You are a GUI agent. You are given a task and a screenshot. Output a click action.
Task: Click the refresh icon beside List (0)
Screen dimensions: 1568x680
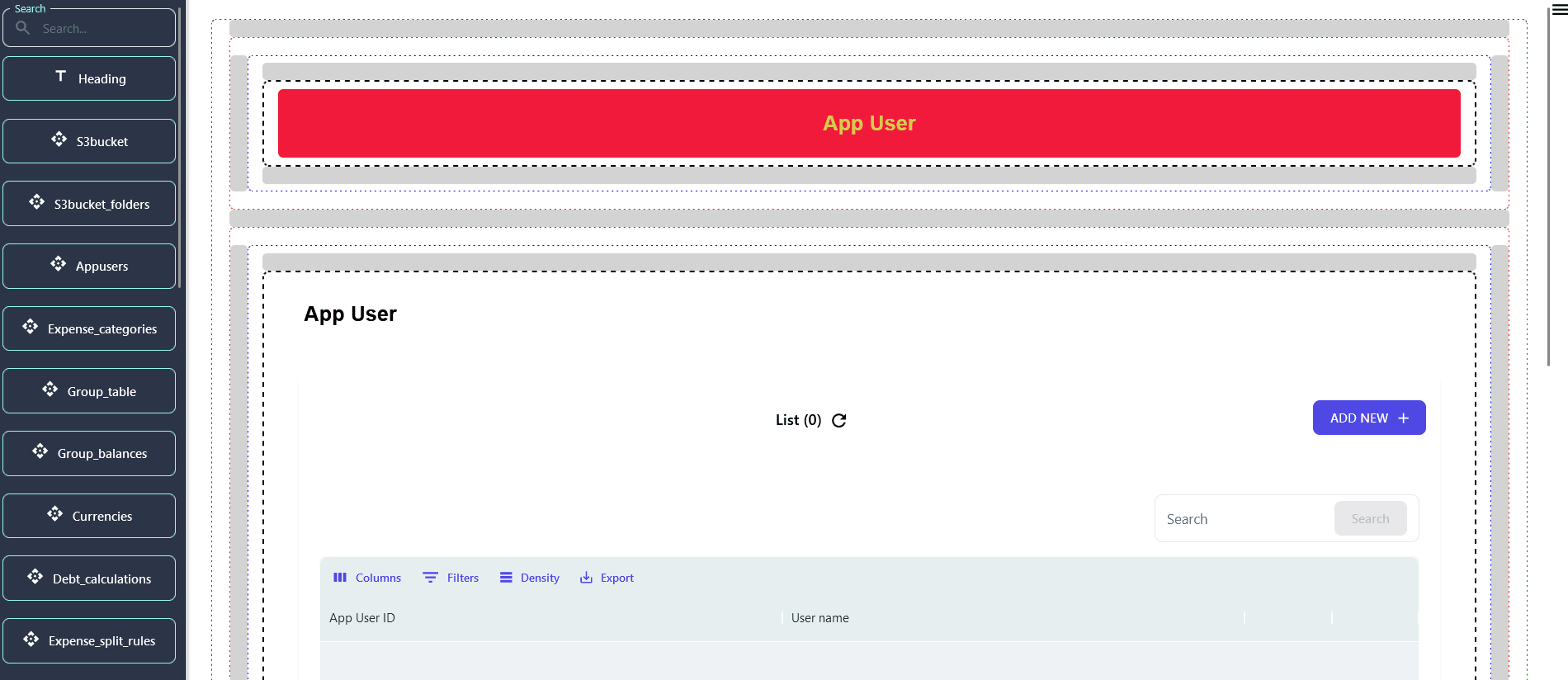point(838,421)
